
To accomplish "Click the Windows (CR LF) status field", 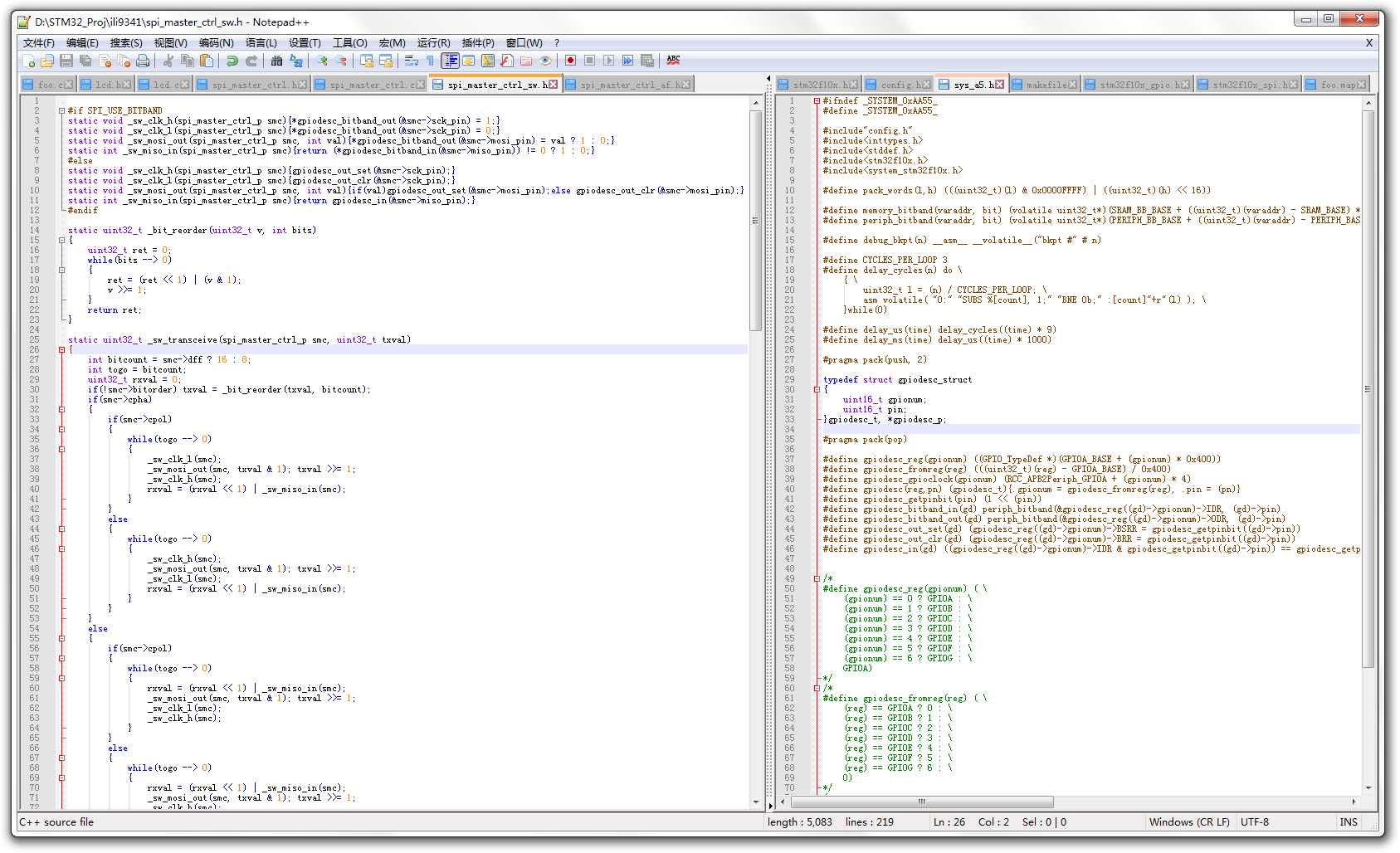I will coord(1188,822).
